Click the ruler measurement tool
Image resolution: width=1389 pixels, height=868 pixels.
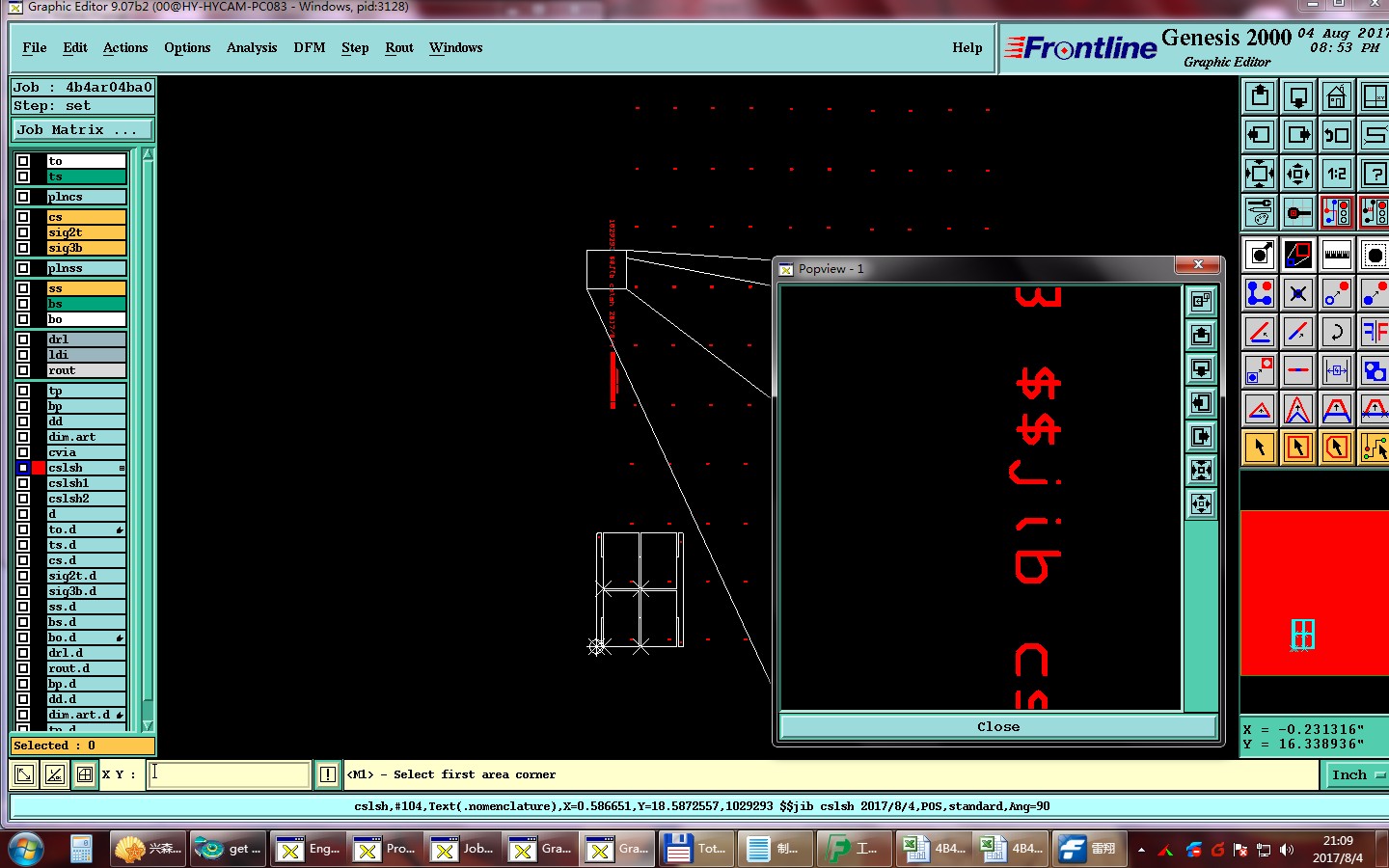pos(1337,255)
